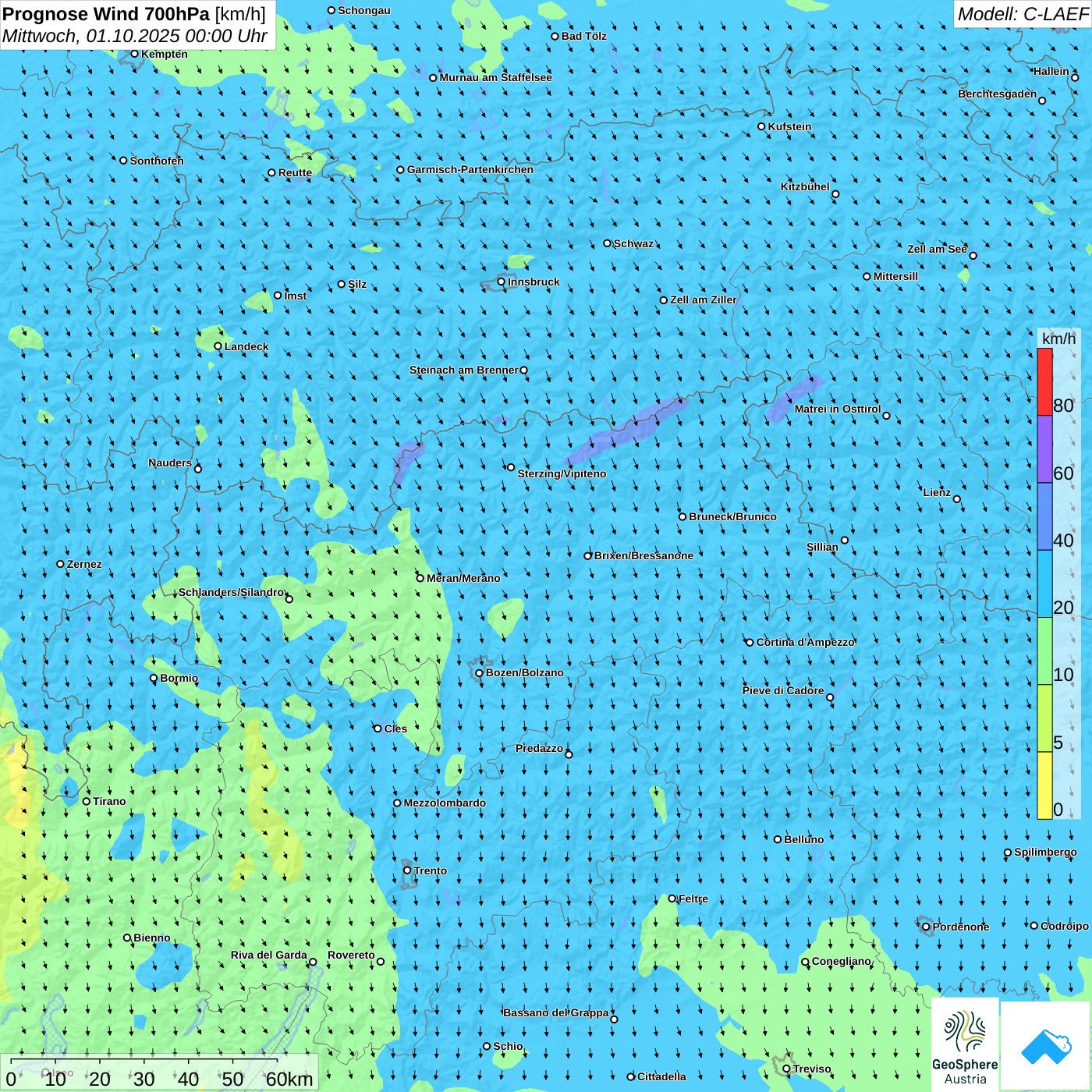This screenshot has height=1092, width=1092.
Task: Click the 'Predazzo' label
Action: tap(539, 748)
